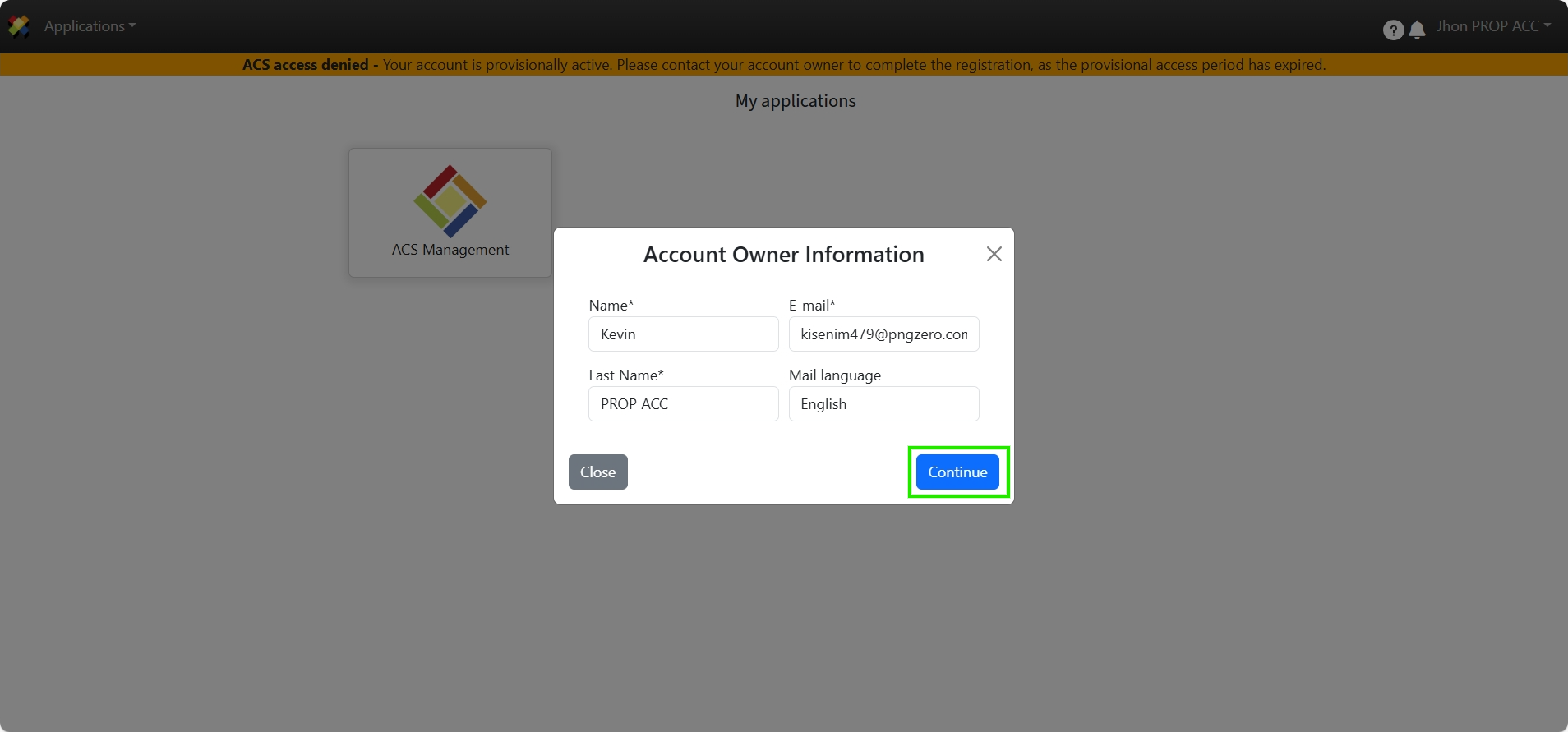Select the ACS Management tile label

(x=450, y=250)
